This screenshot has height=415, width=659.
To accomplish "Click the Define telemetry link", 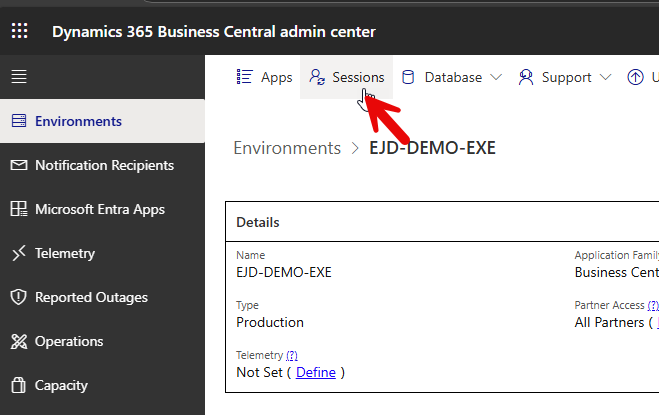I will coord(316,372).
